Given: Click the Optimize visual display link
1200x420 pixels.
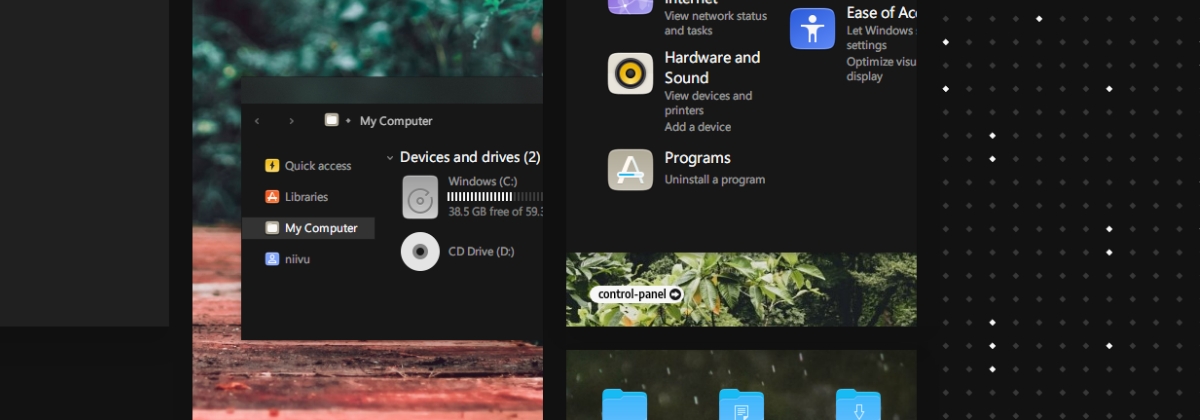Looking at the screenshot, I should [x=881, y=68].
